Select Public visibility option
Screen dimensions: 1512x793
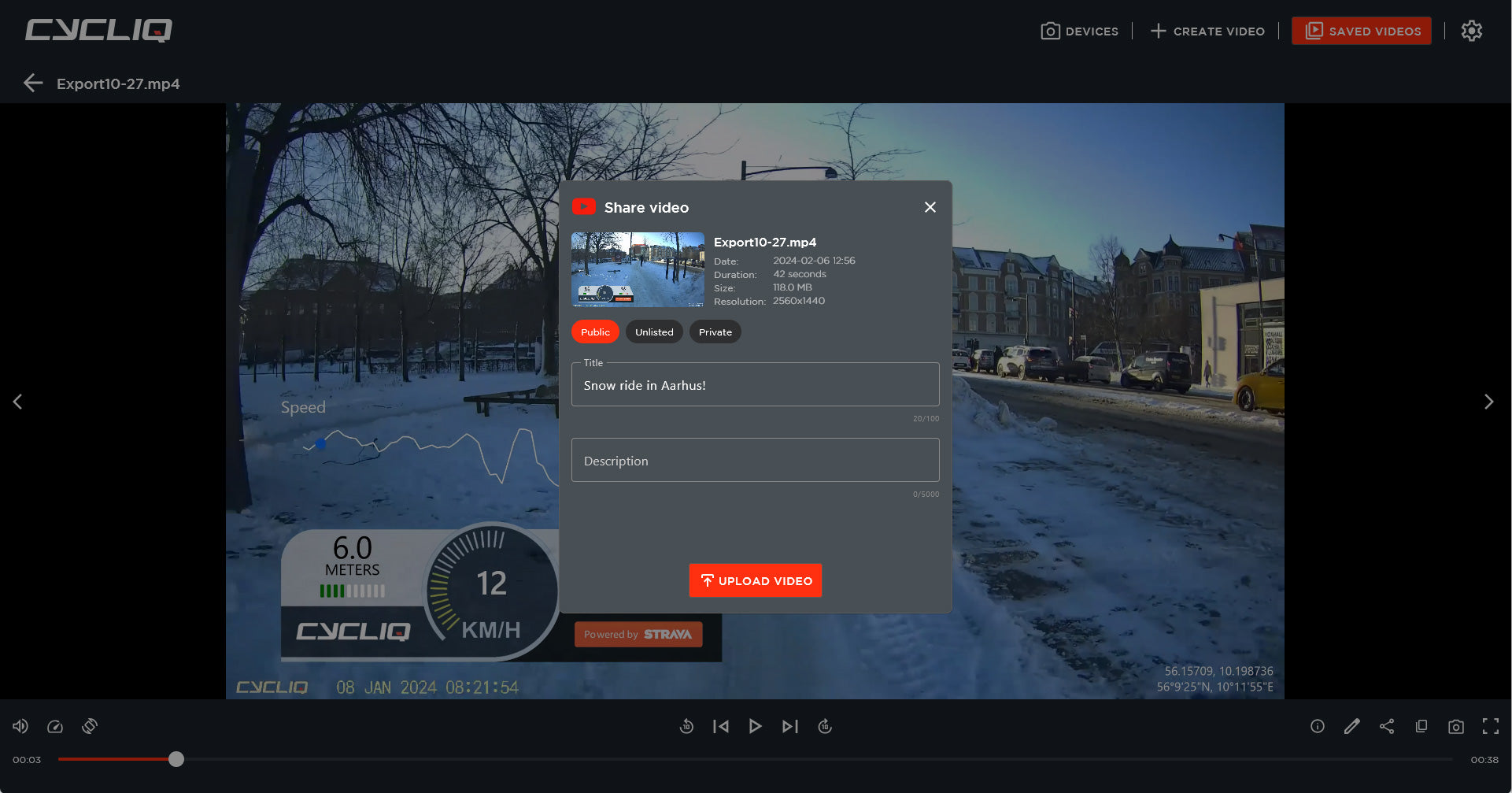(595, 332)
